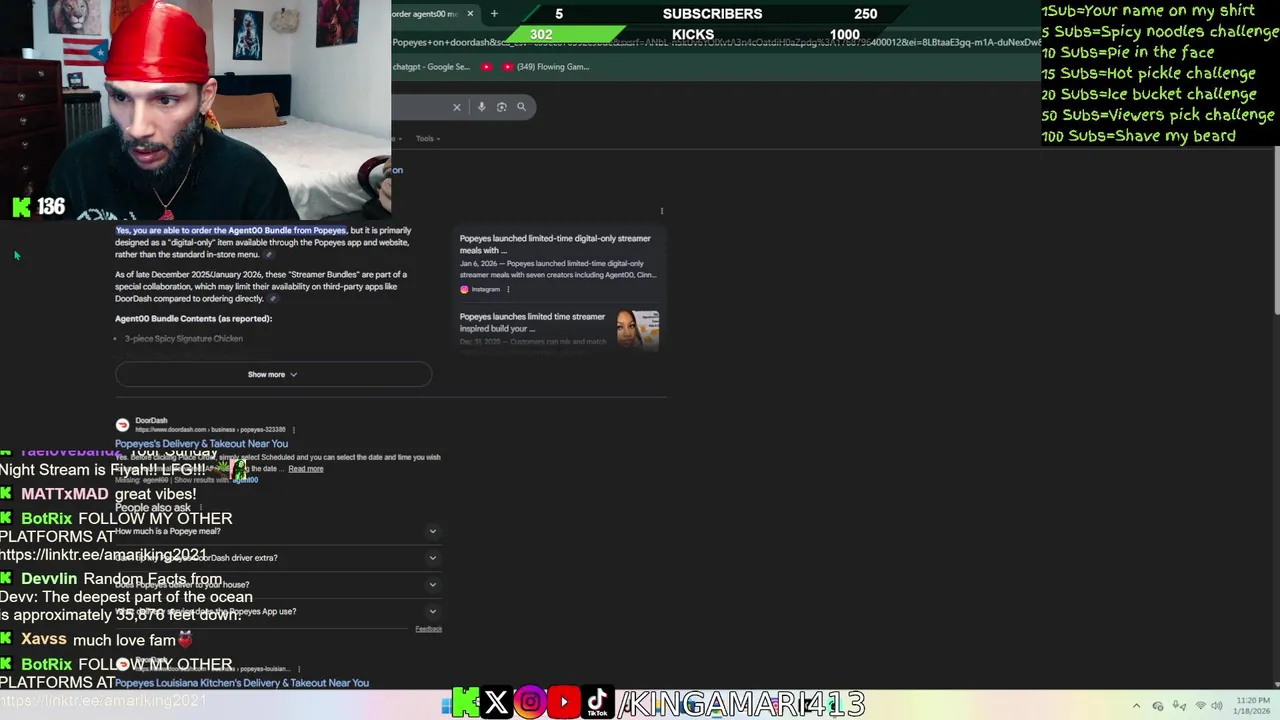Open the '(349) Flowing Gam...' YouTube bookmark

(x=546, y=67)
